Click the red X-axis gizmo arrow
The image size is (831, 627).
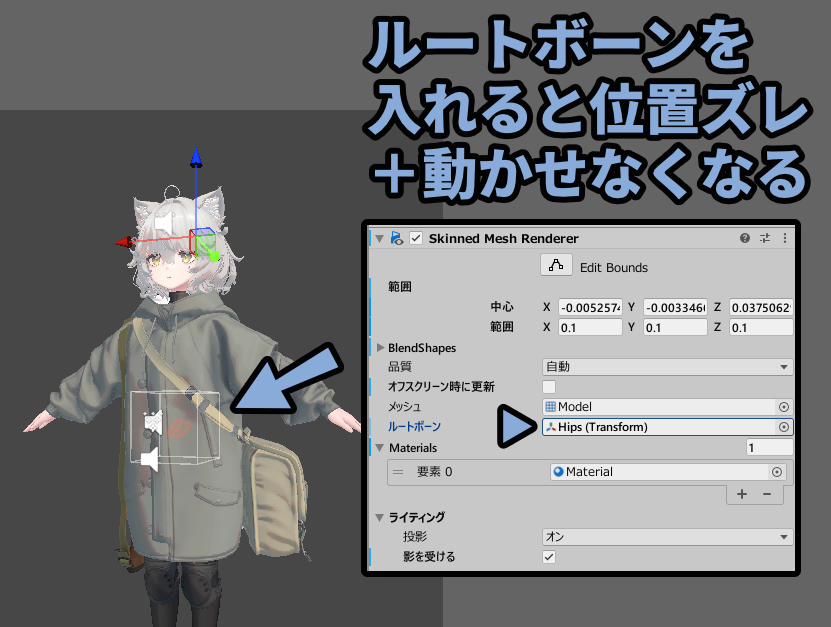pyautogui.click(x=123, y=243)
